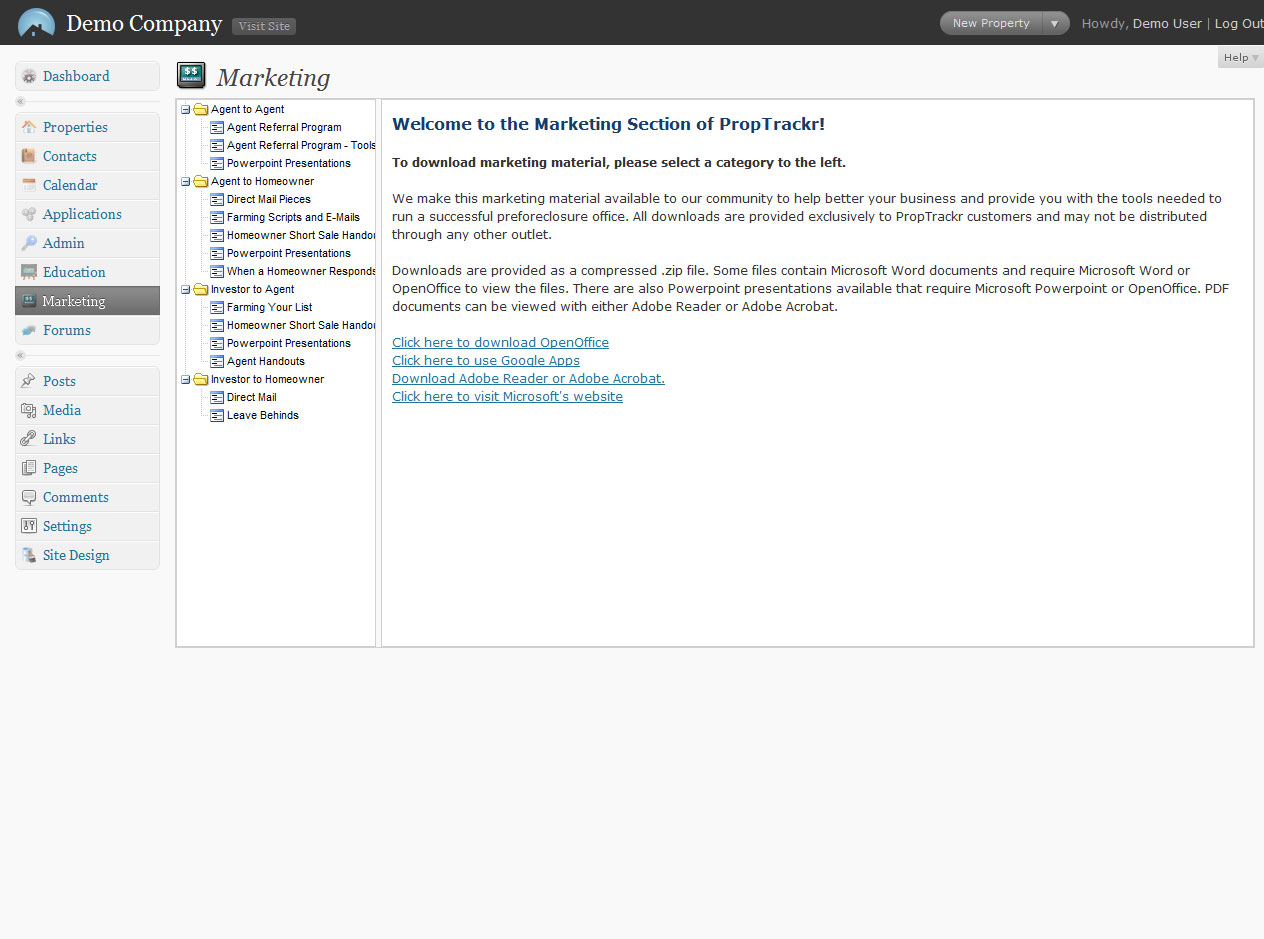Collapse the Agent to Agent folder
The image size is (1264, 939).
click(x=186, y=110)
